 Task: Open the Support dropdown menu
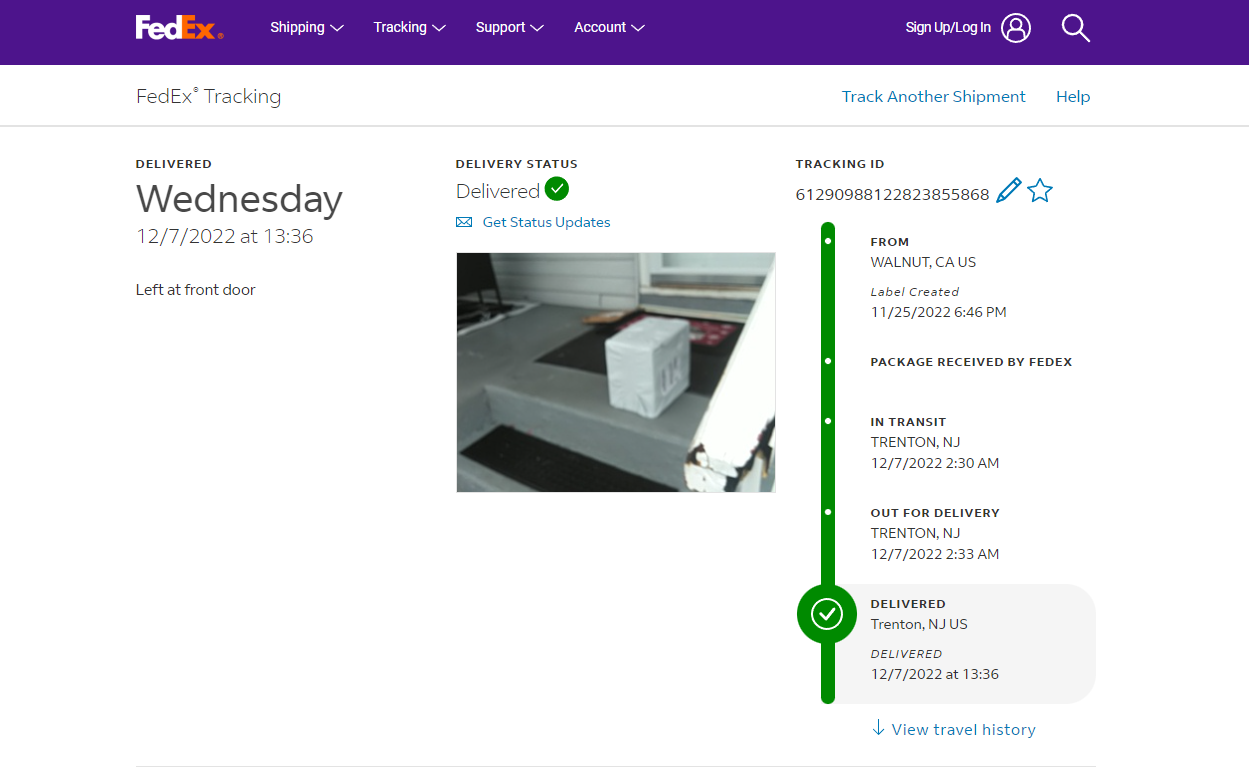click(509, 28)
